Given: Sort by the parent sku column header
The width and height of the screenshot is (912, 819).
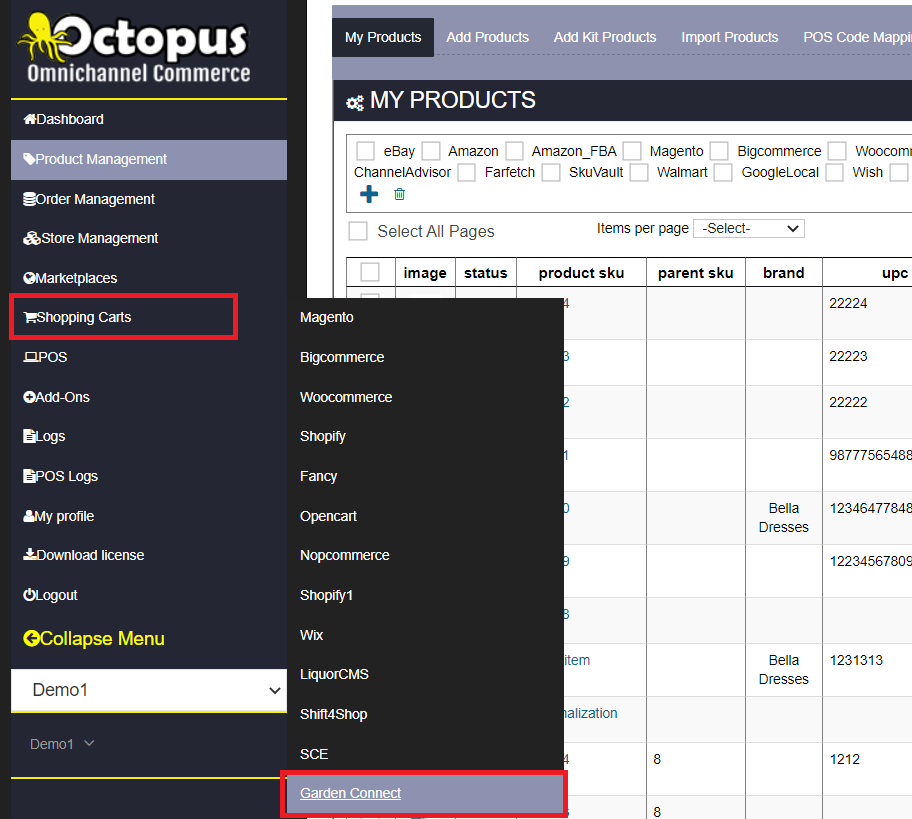Looking at the screenshot, I should coord(696,273).
